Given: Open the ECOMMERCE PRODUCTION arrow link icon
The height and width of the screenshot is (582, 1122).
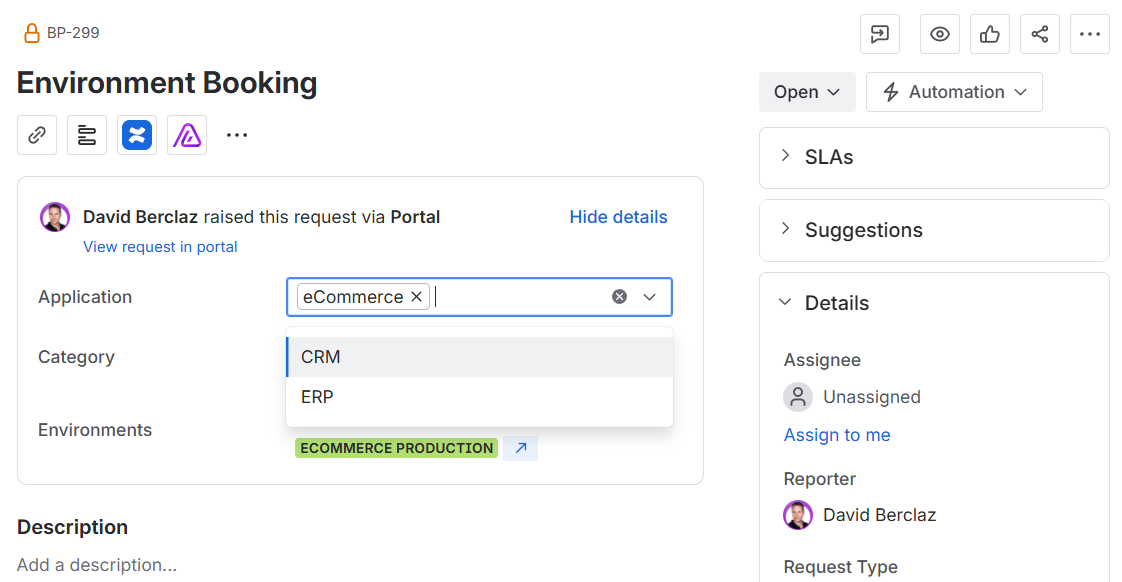Looking at the screenshot, I should (x=521, y=448).
